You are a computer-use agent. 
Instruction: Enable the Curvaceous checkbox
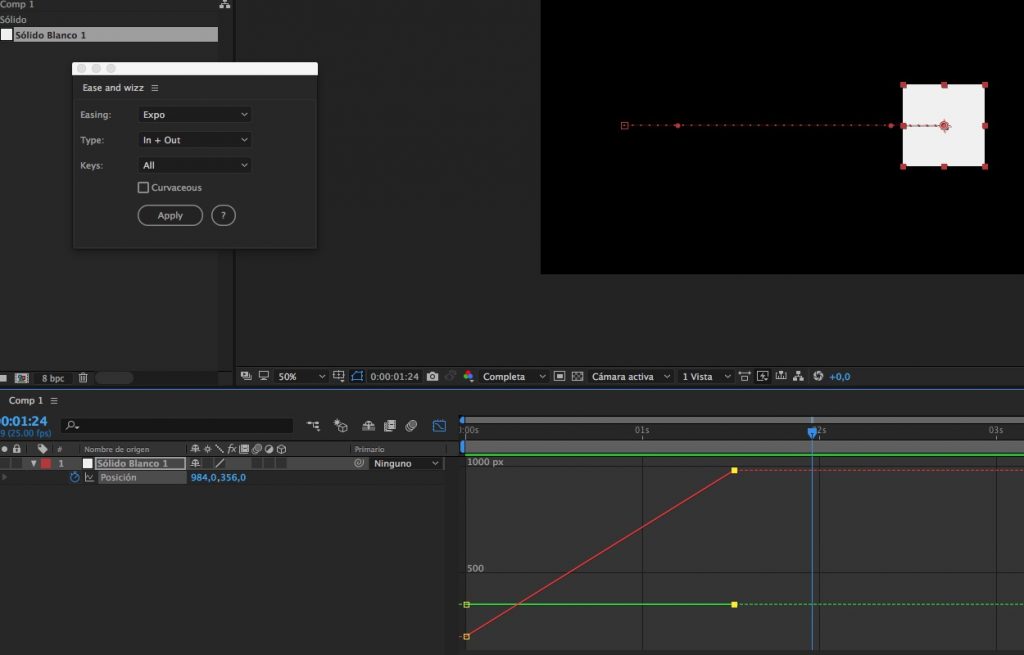point(144,188)
